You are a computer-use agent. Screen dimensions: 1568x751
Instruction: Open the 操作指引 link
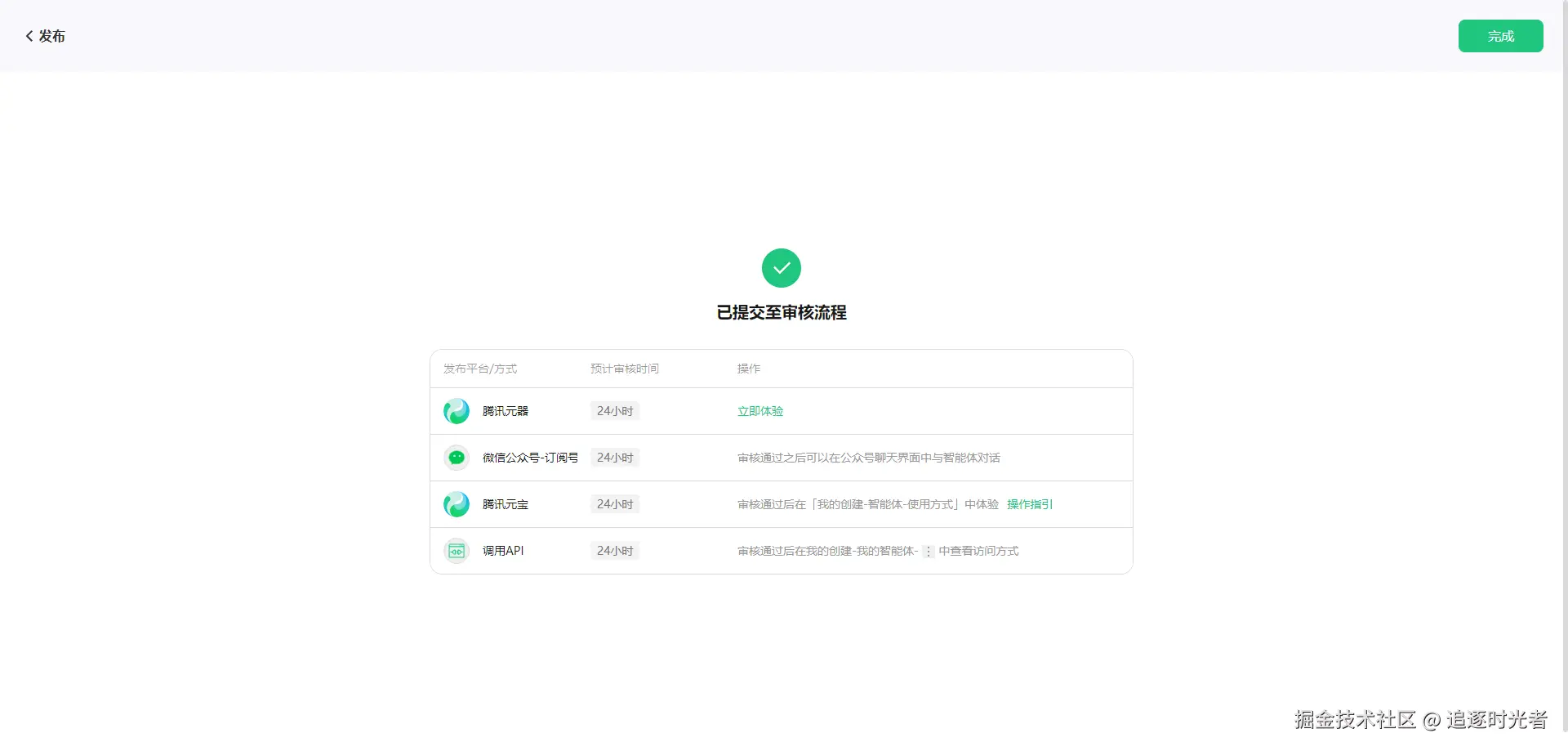pos(1030,504)
